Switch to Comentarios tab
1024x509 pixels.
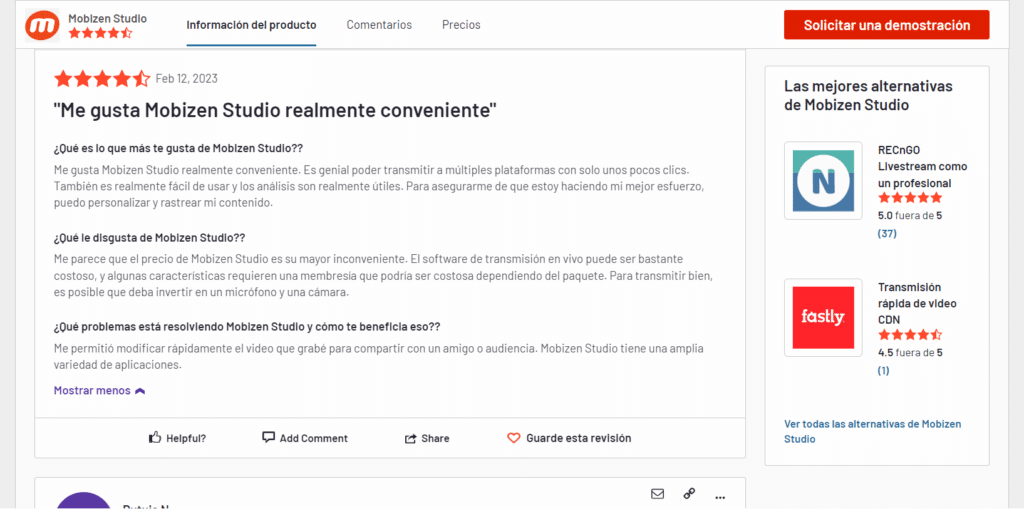[x=379, y=25]
